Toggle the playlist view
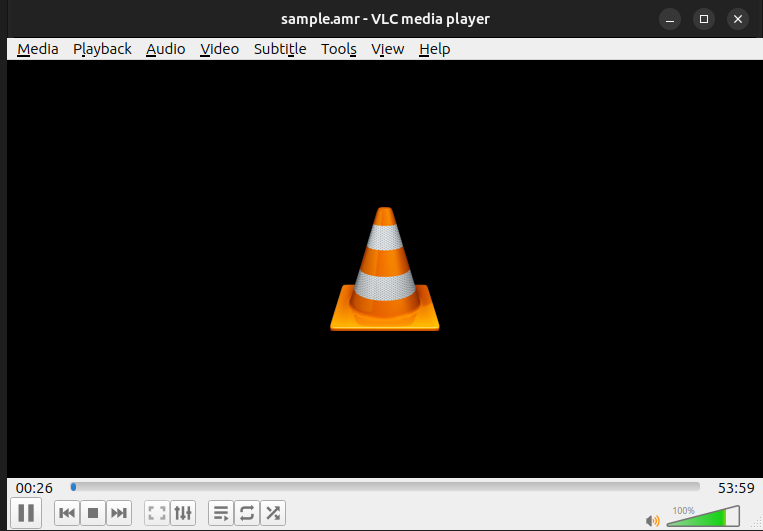763x531 pixels. [x=221, y=513]
